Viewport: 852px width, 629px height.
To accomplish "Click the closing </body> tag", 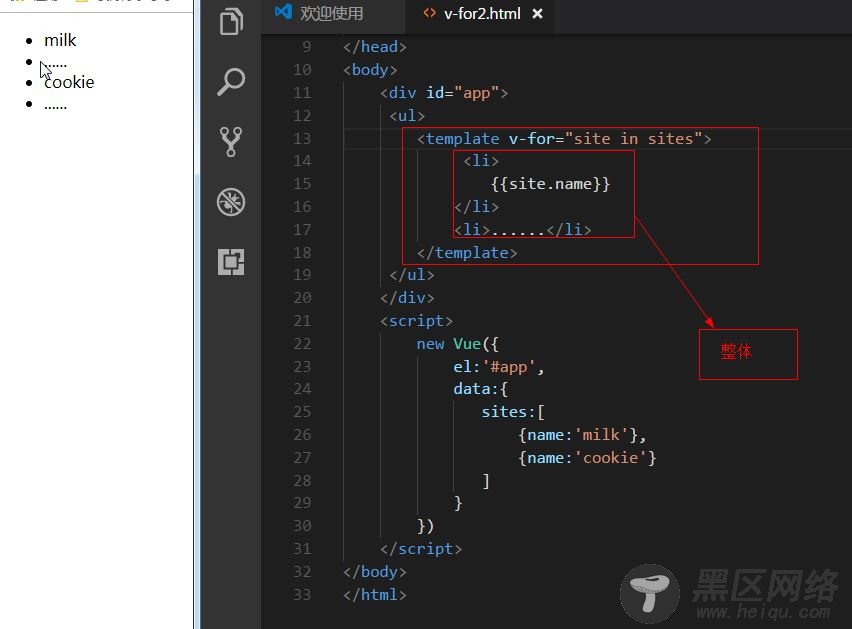I will tap(374, 572).
